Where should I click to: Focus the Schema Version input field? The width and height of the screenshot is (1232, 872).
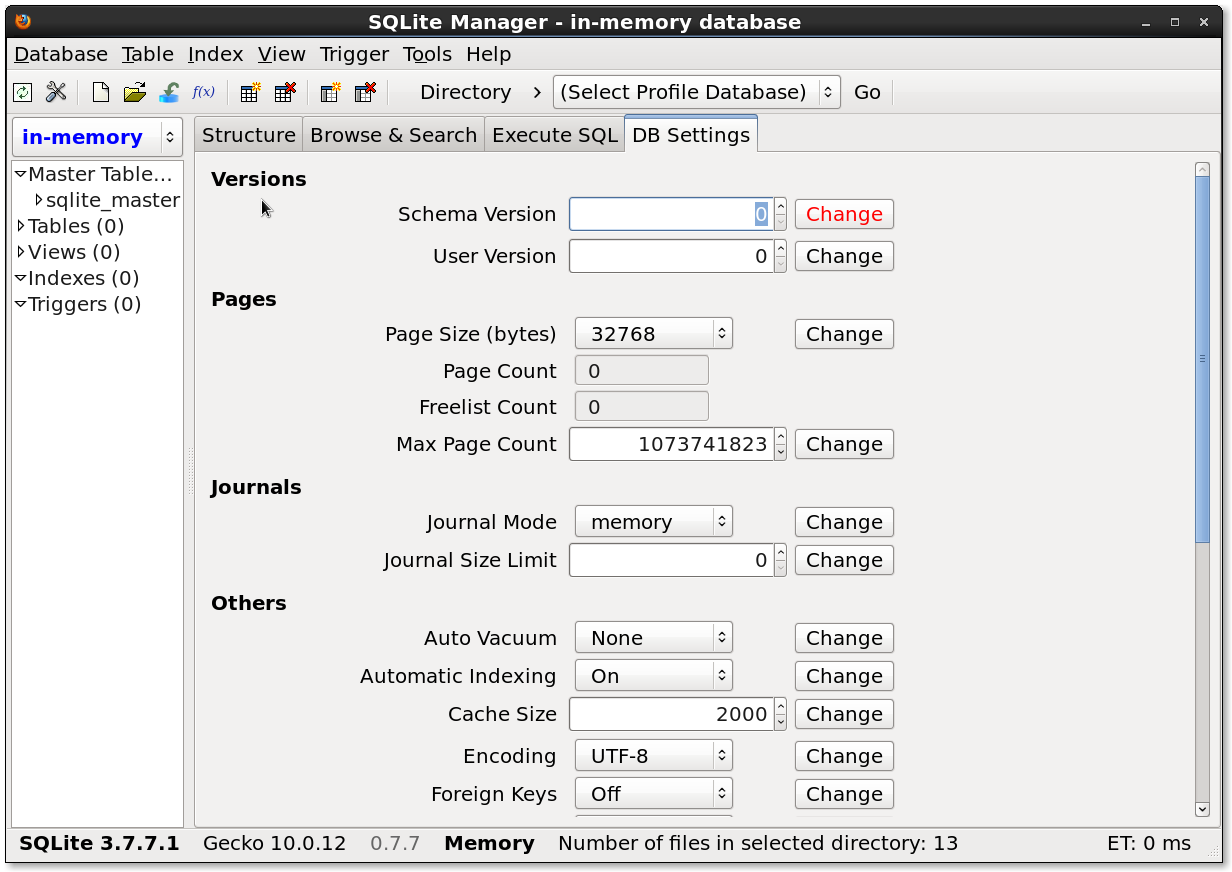tap(671, 214)
